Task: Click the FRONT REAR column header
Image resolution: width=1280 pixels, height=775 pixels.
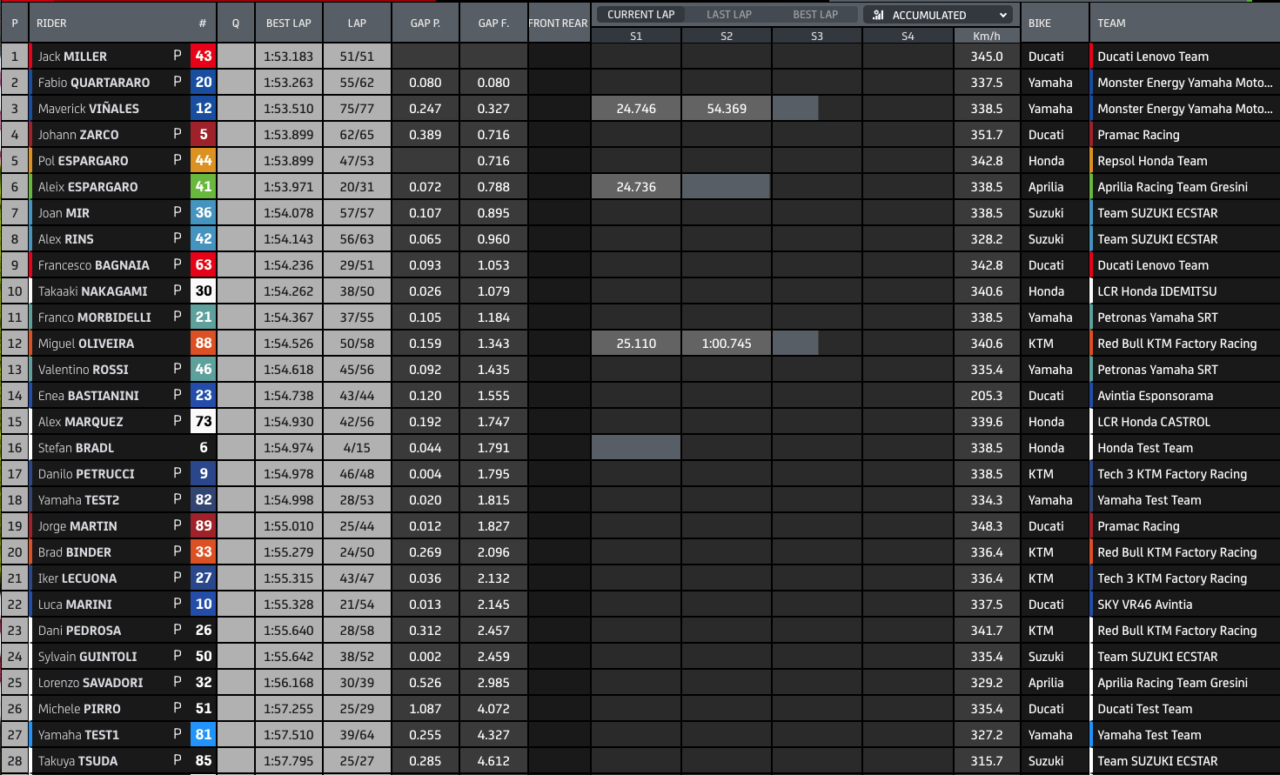Action: point(558,22)
